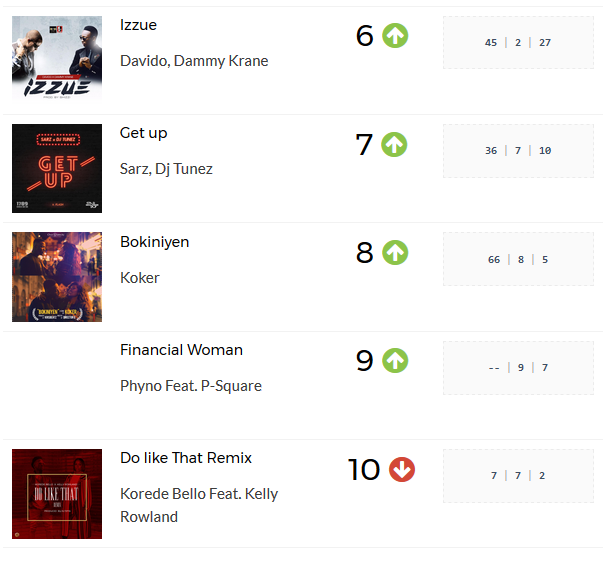The width and height of the screenshot is (603, 561).
Task: Click the green up arrow beside rank 6
Action: (395, 36)
